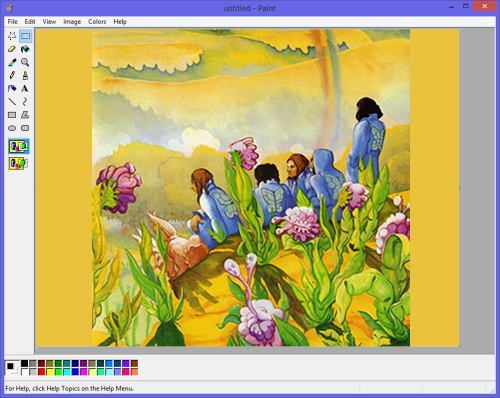Click the canvas bottom-right resize handle
This screenshot has width=500, height=398.
click(x=460, y=347)
